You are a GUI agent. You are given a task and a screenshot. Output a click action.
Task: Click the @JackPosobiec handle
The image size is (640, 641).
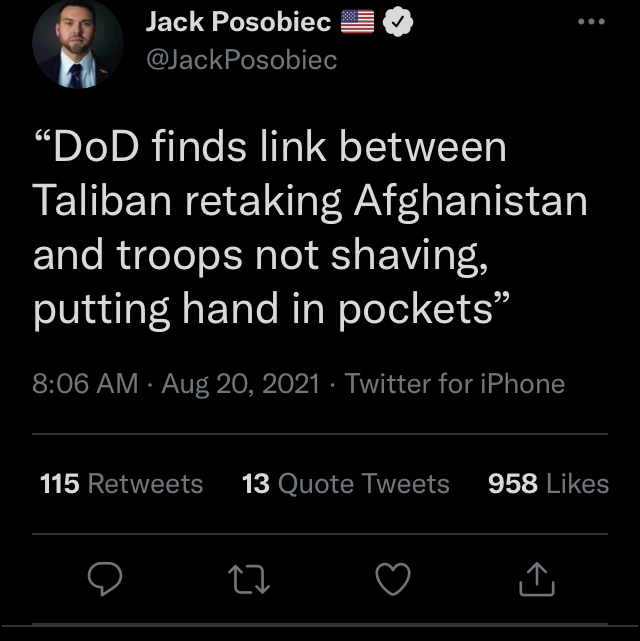242,60
